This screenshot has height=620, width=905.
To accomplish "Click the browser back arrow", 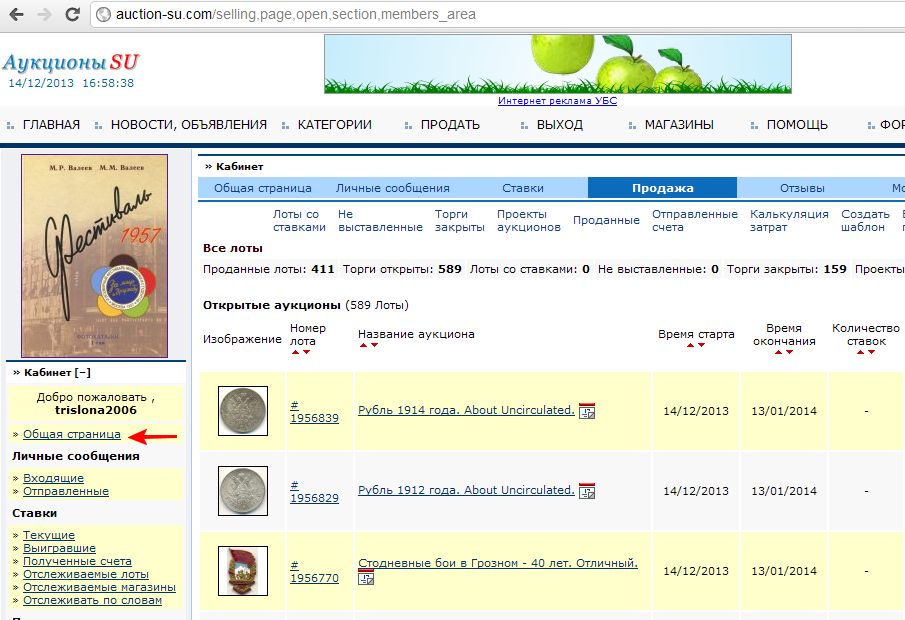I will pos(17,15).
